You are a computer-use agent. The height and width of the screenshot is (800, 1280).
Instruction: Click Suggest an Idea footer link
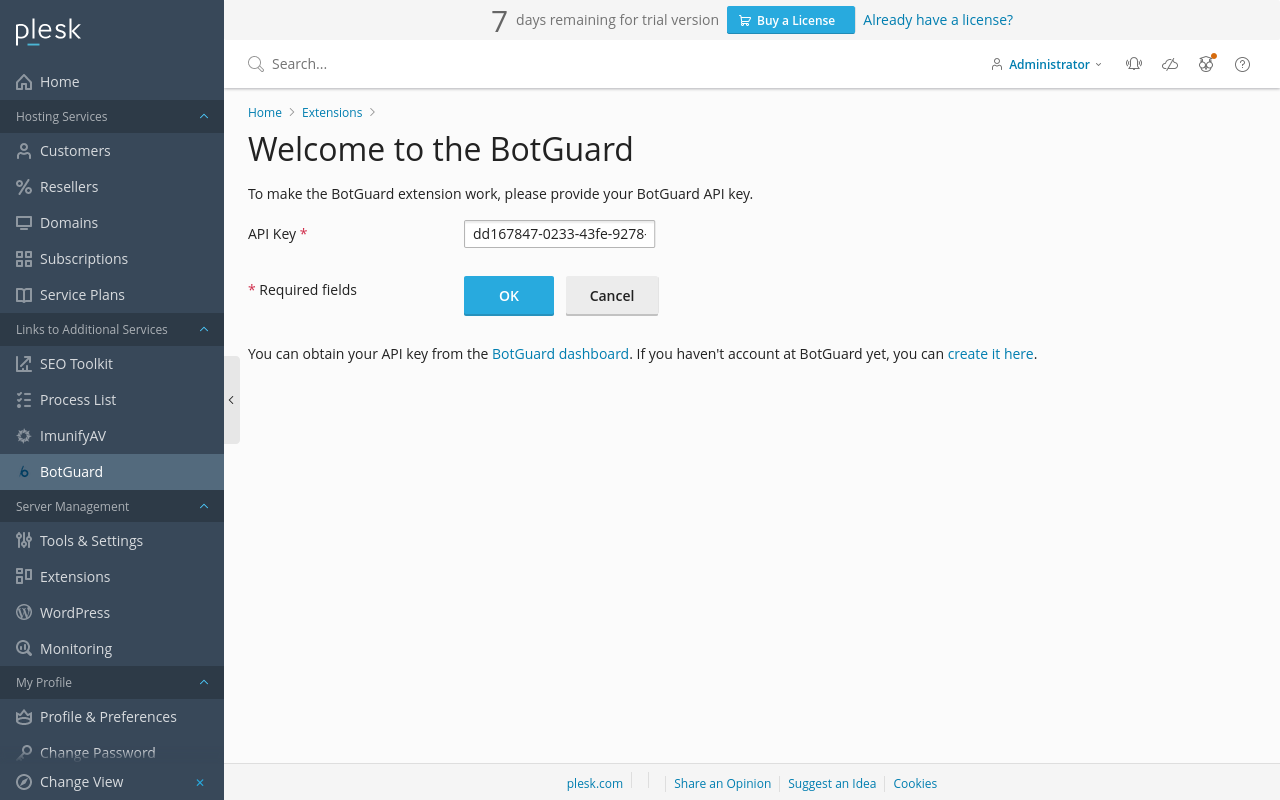[x=832, y=784]
